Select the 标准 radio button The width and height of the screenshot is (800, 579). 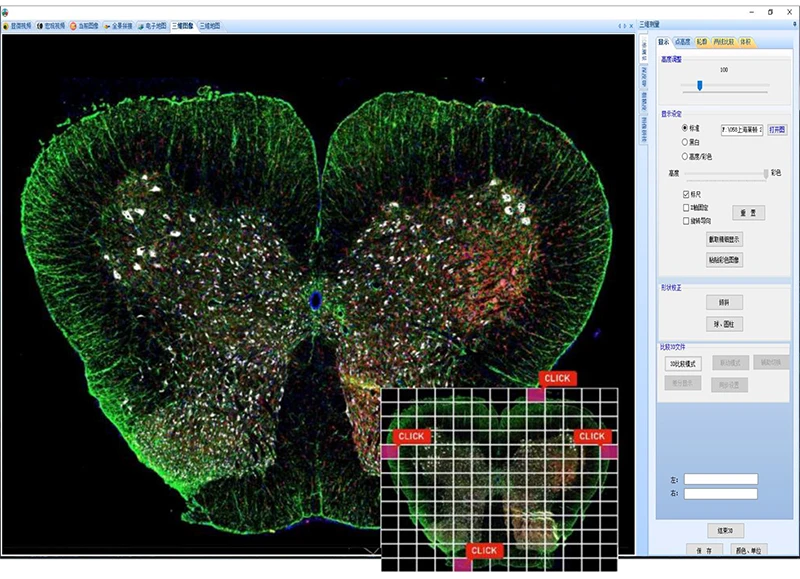pyautogui.click(x=685, y=128)
